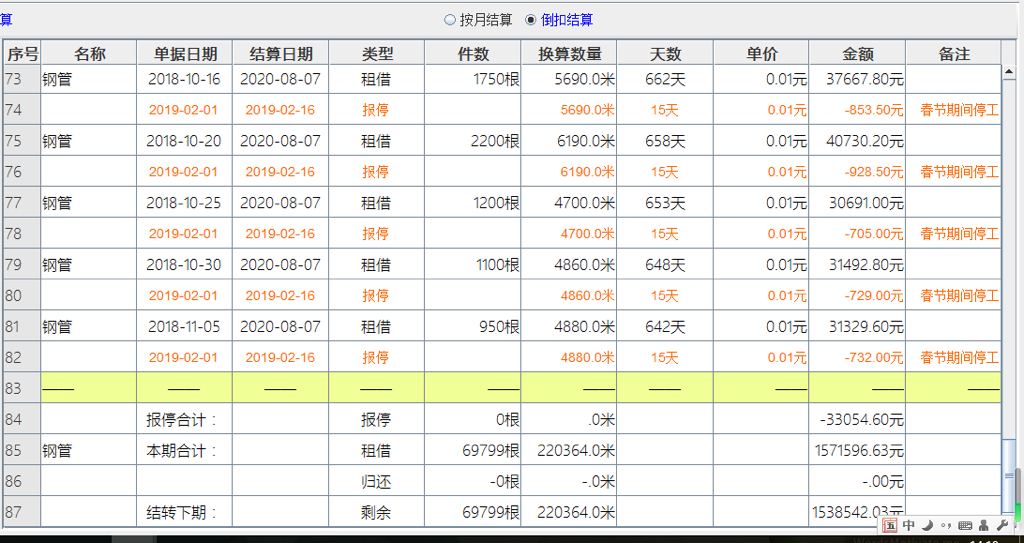Viewport: 1024px width, 543px height.
Task: Click the Wubi 五 input method logo
Action: pyautogui.click(x=889, y=525)
